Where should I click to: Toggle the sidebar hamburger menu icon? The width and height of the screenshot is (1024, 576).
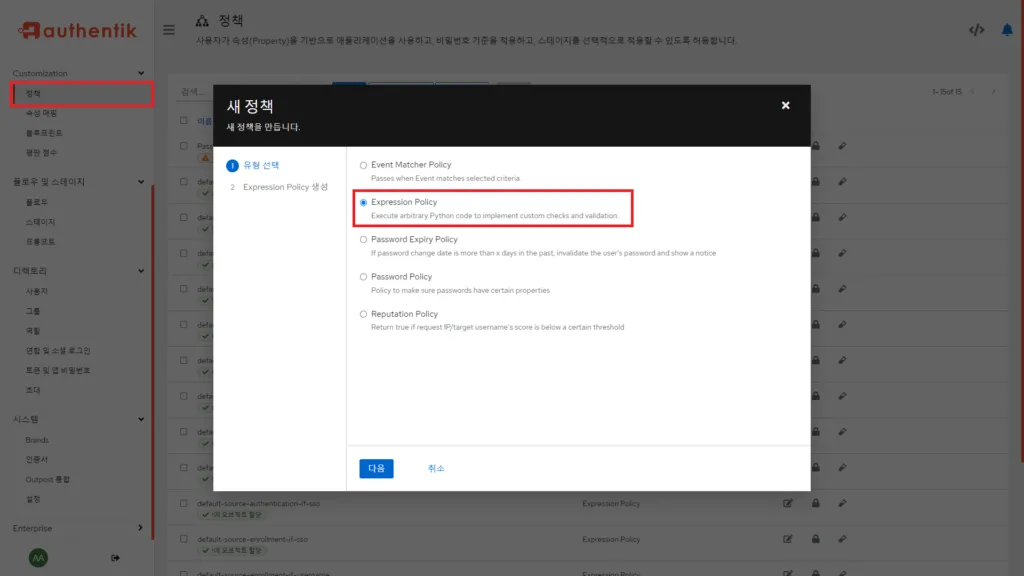168,29
